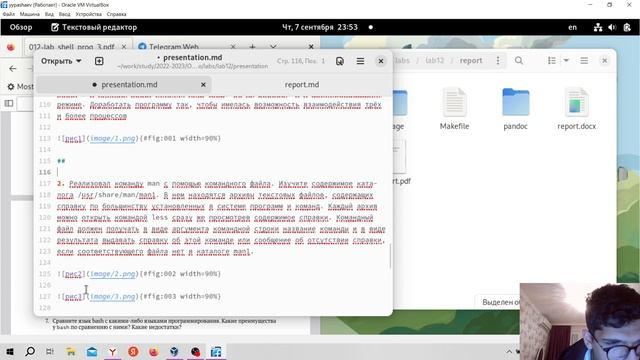Open the VirtualBox Ввод menu
The height and width of the screenshot is (360, 640).
pyautogui.click(x=64, y=14)
